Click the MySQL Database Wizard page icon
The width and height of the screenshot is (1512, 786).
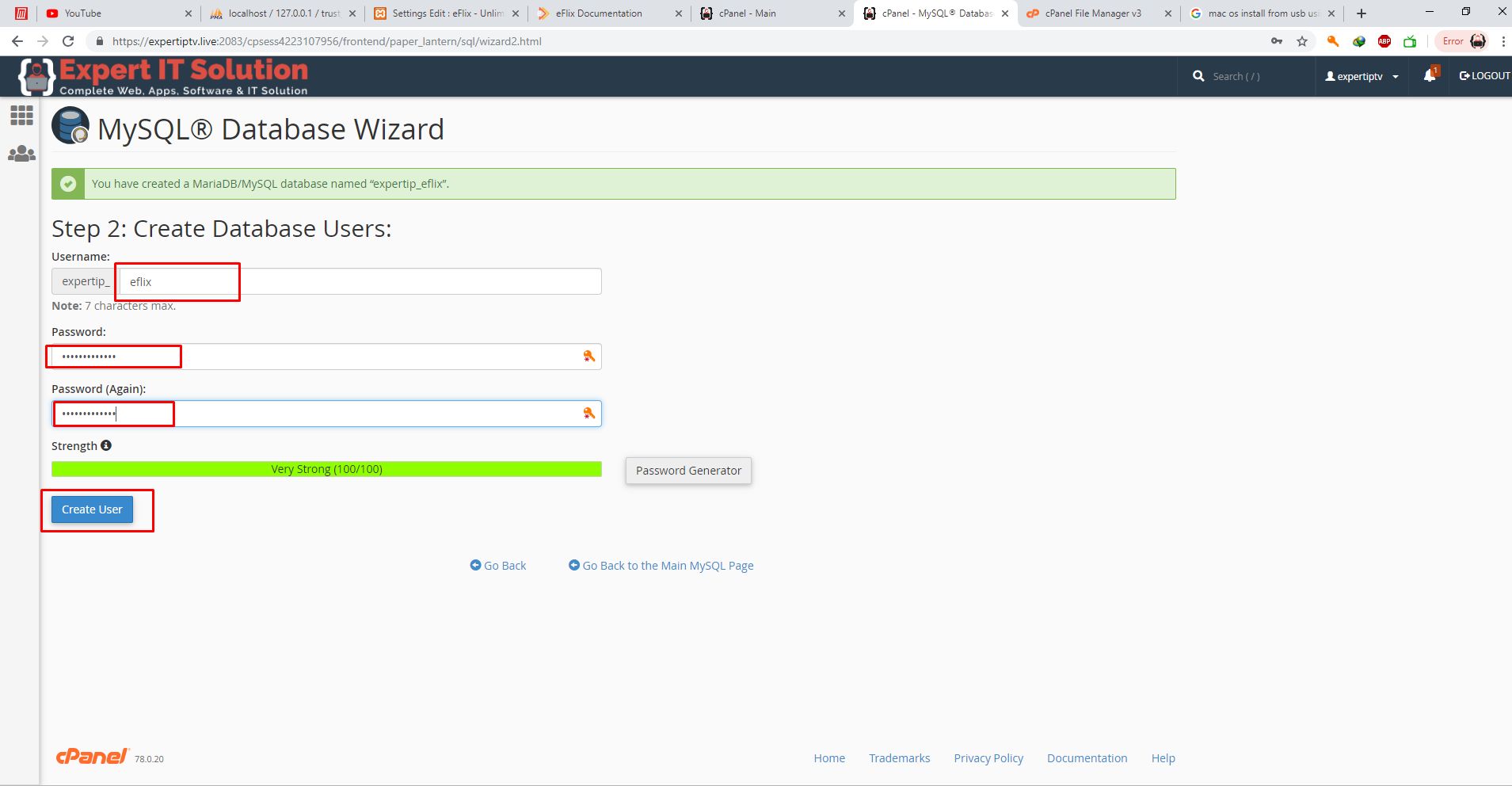(70, 127)
